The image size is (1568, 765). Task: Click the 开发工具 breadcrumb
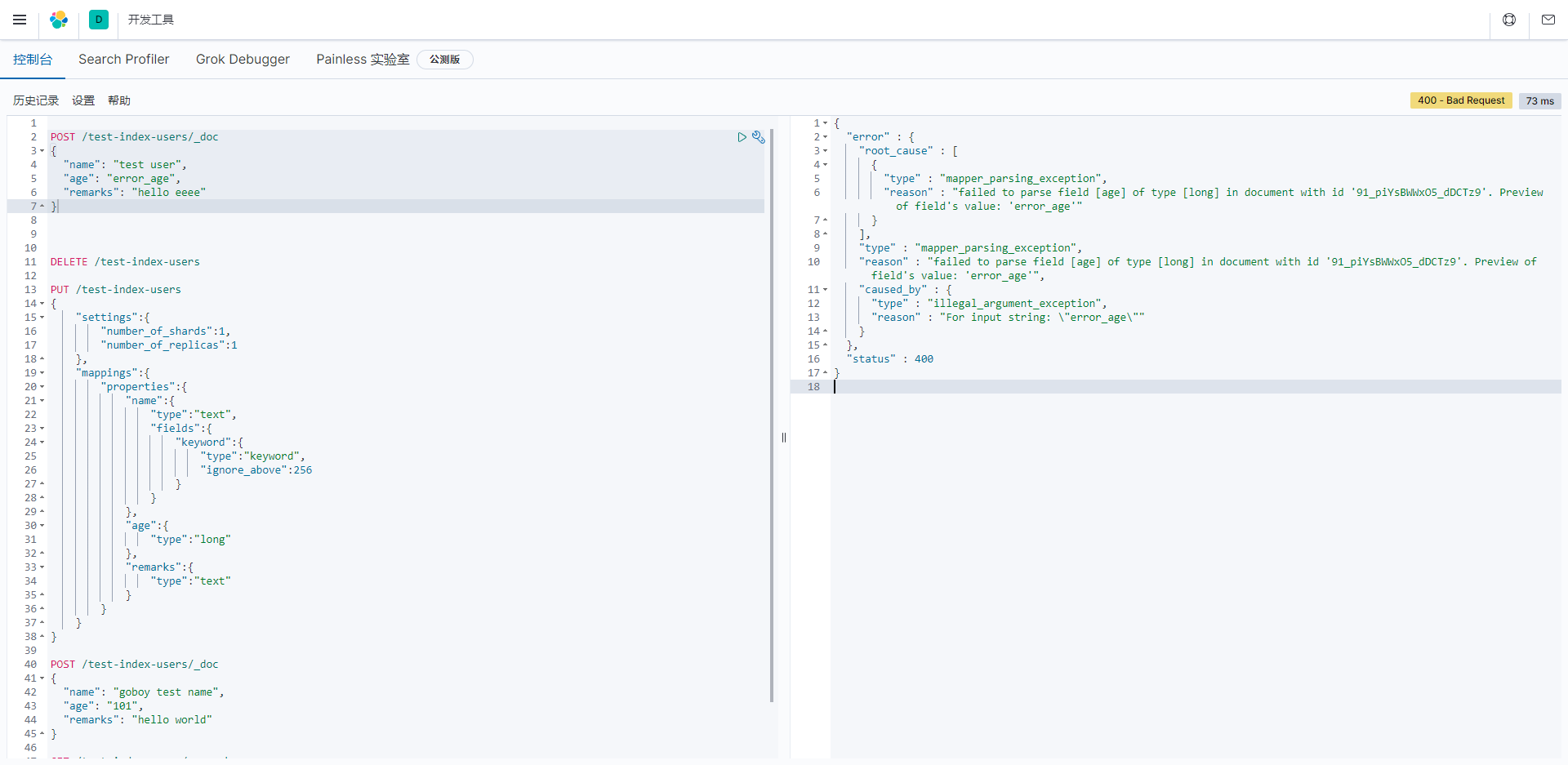(151, 20)
